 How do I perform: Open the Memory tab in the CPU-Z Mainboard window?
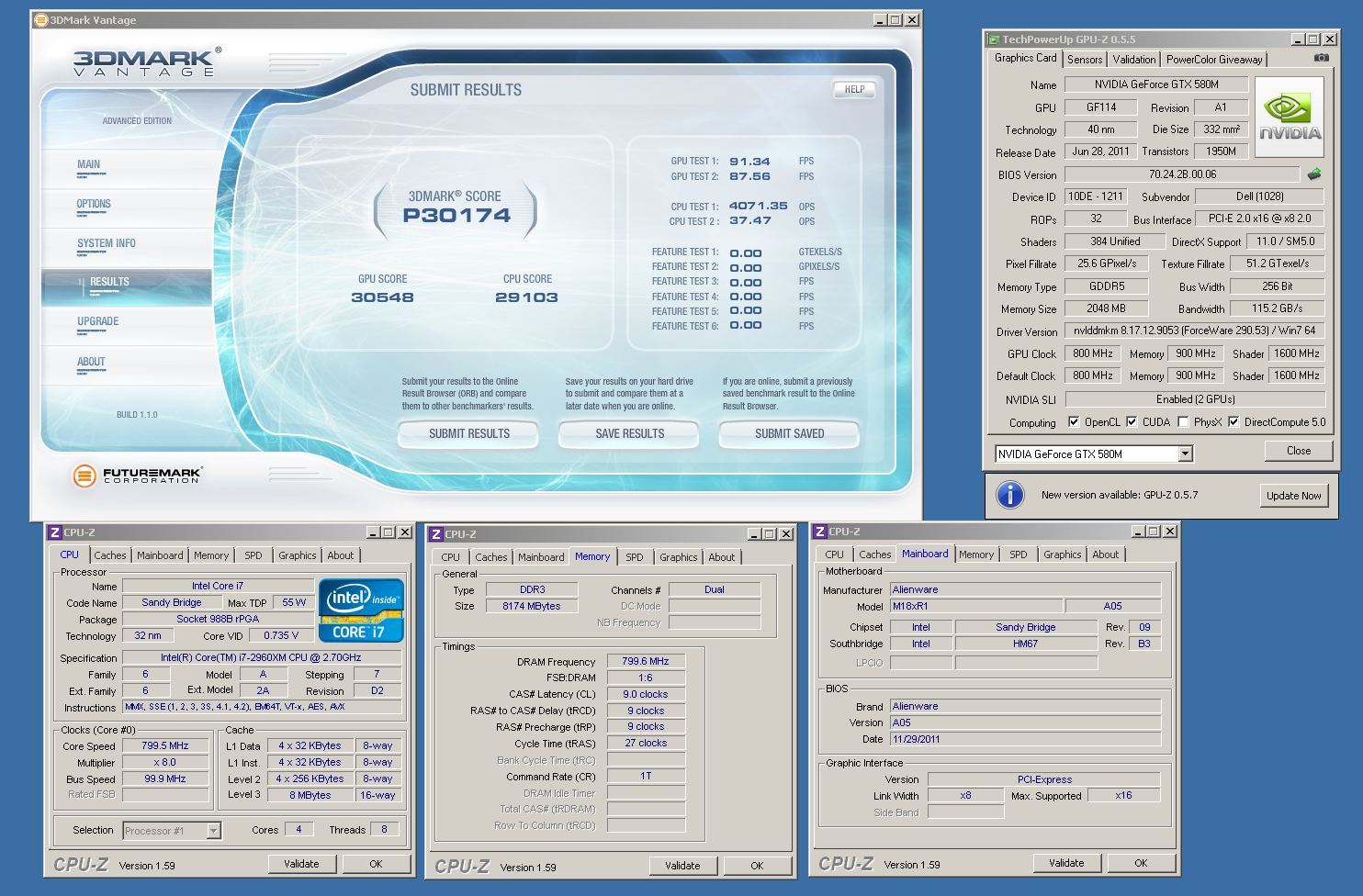[975, 554]
